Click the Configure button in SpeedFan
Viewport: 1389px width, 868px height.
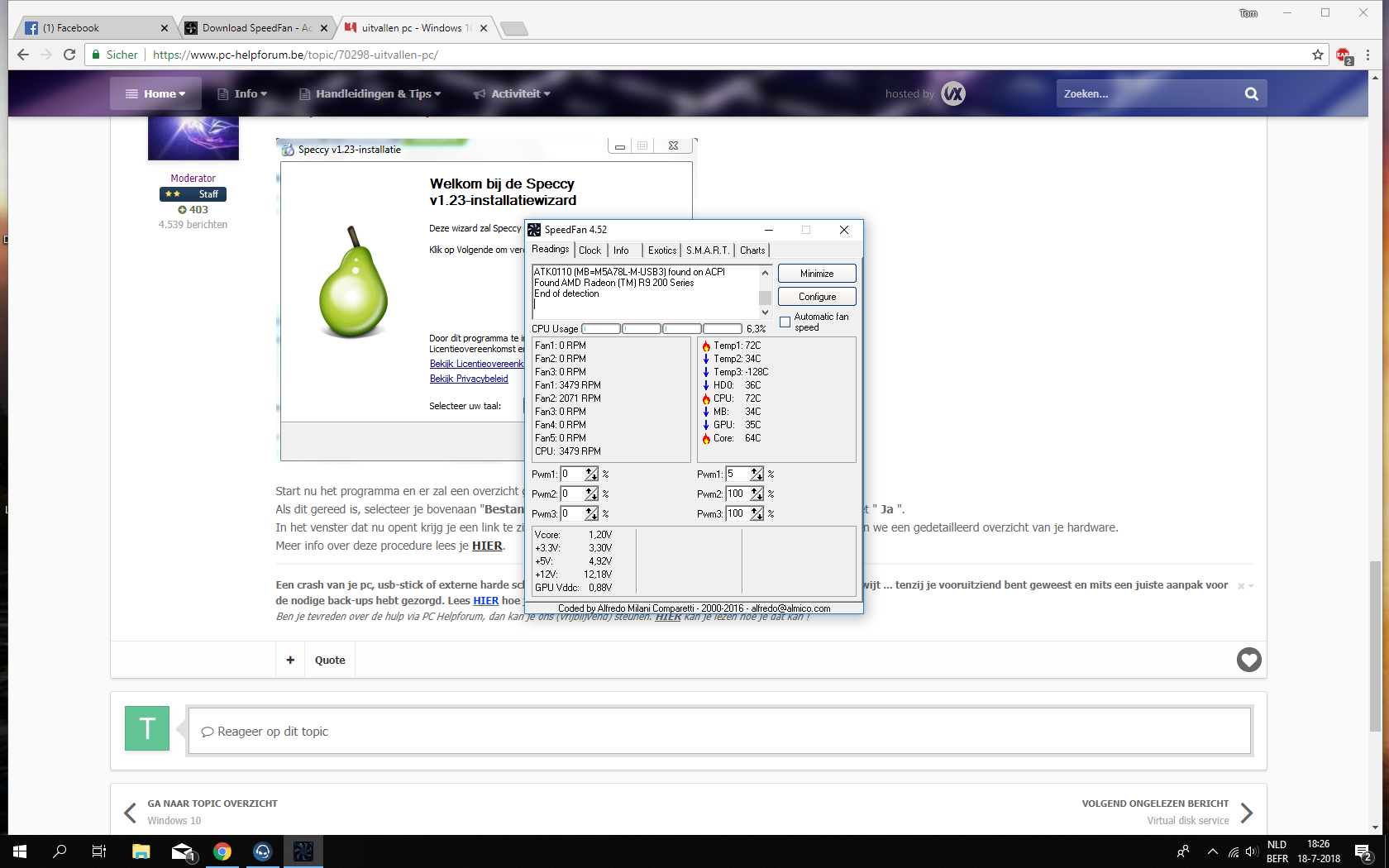pyautogui.click(x=817, y=297)
